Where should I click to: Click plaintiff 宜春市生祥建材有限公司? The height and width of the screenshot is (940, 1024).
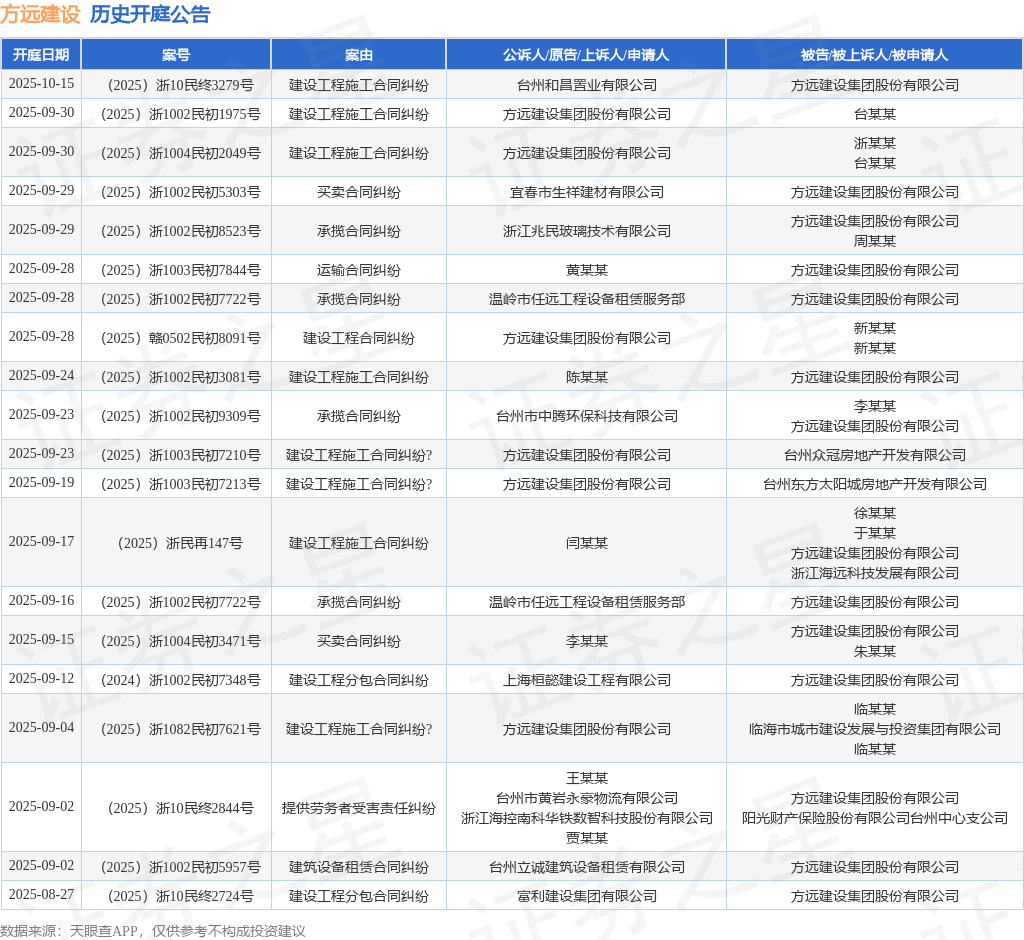point(586,192)
